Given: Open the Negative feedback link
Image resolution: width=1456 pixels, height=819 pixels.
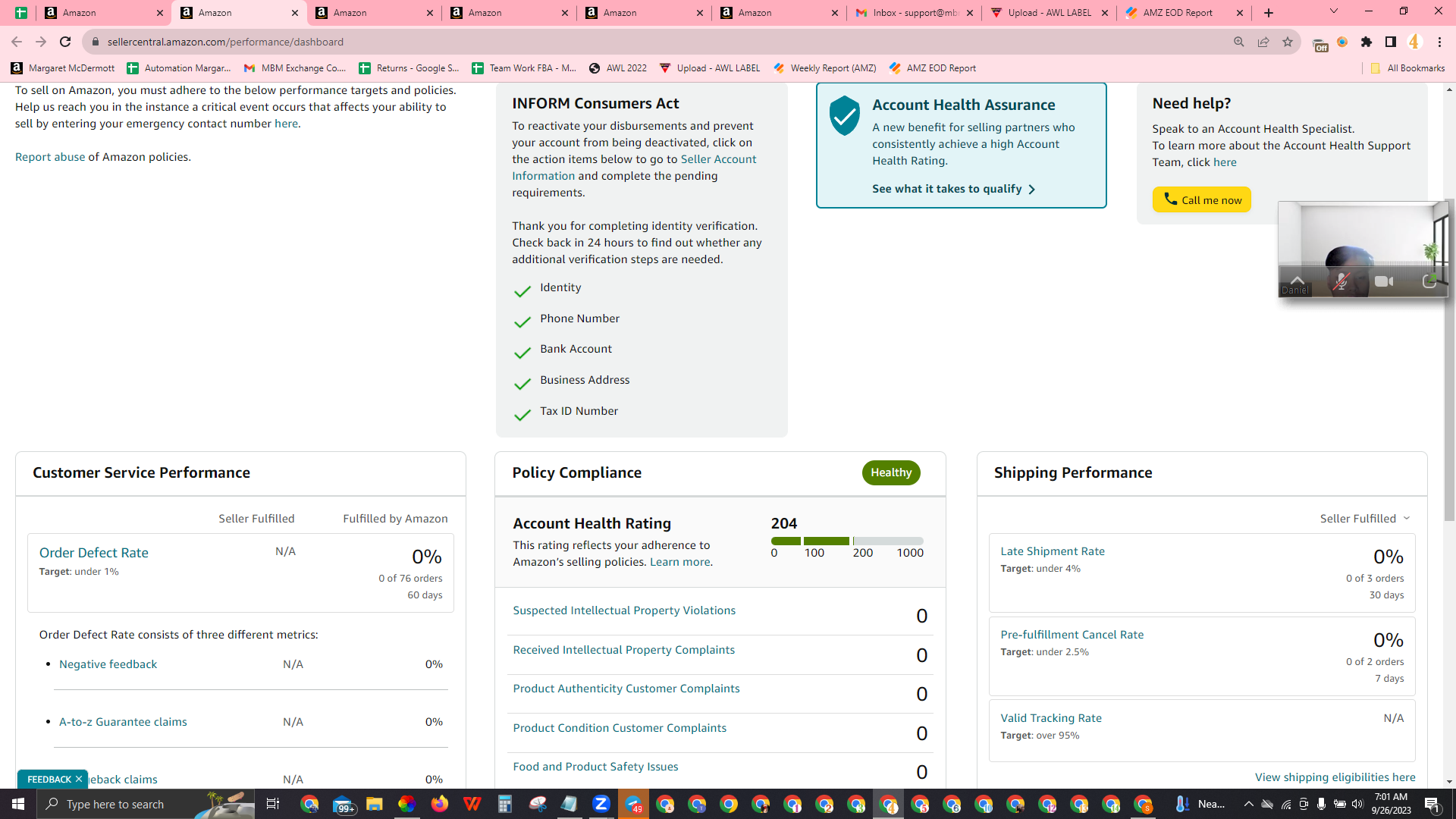Looking at the screenshot, I should [108, 664].
